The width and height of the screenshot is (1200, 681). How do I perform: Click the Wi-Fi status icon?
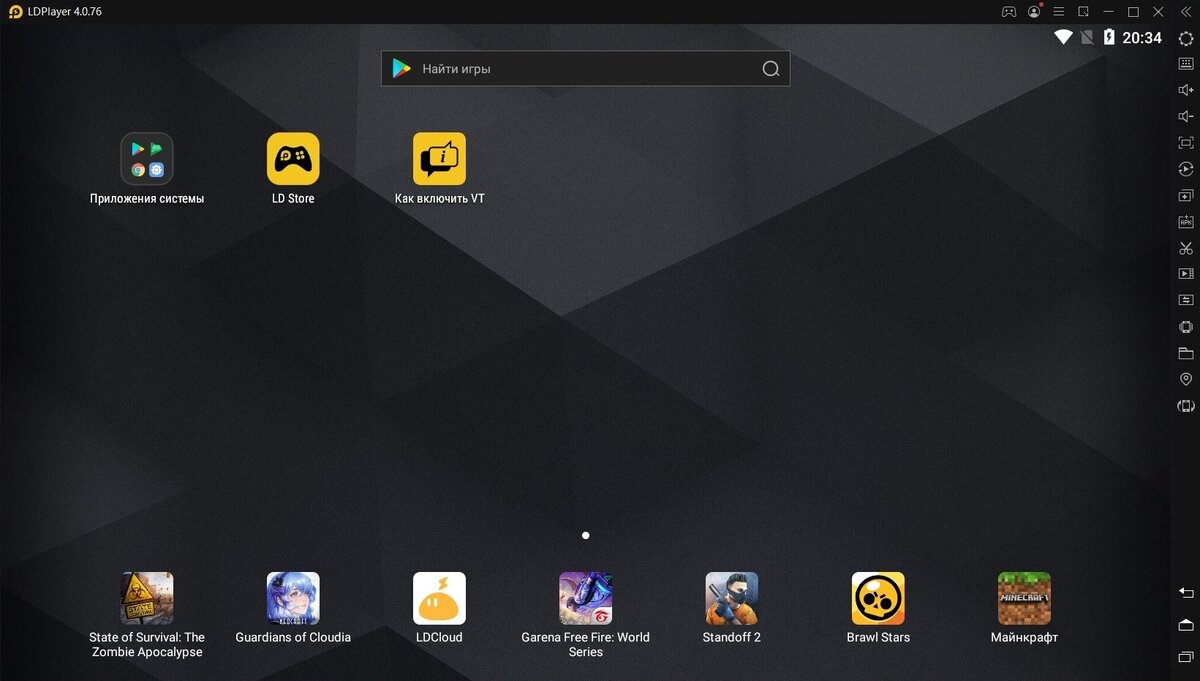click(x=1063, y=38)
